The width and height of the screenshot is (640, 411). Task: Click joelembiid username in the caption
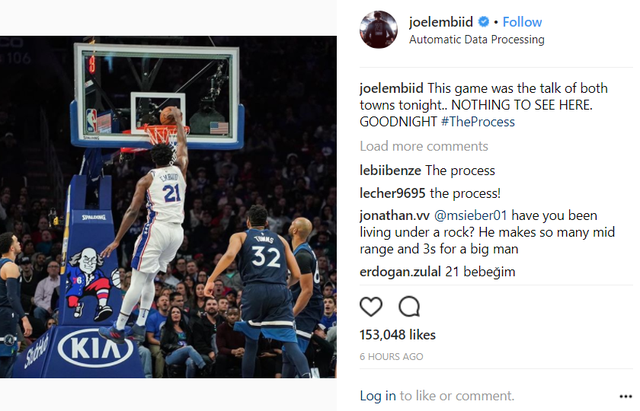pos(391,89)
